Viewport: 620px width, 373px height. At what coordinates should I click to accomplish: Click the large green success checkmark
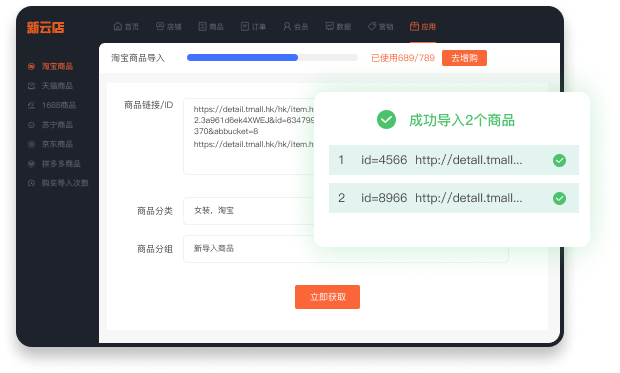pyautogui.click(x=386, y=119)
